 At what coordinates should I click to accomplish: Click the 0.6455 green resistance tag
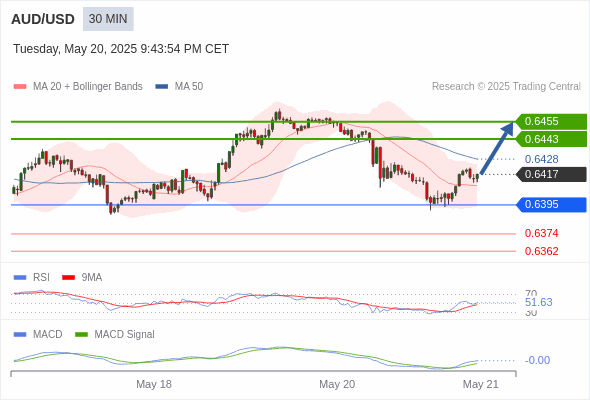pyautogui.click(x=551, y=122)
